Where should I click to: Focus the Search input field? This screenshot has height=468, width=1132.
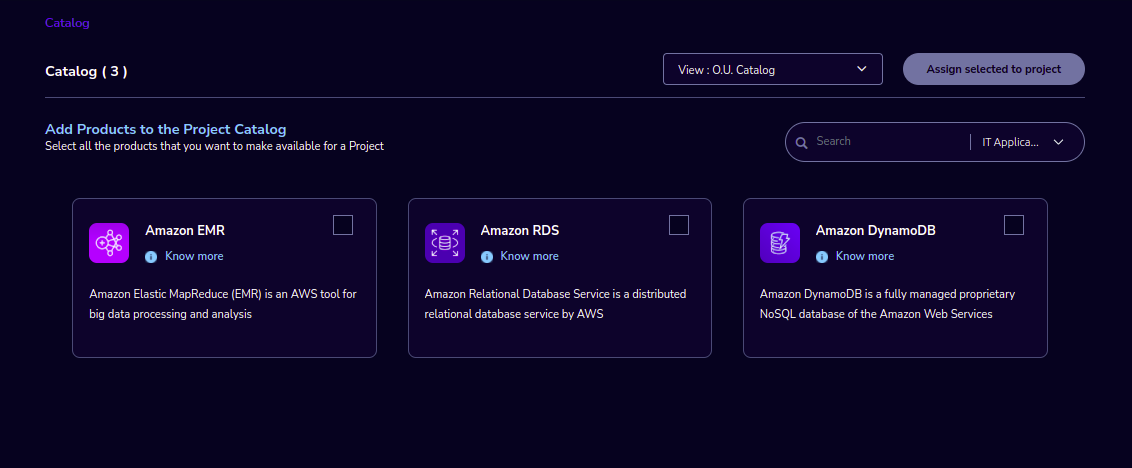coord(888,142)
